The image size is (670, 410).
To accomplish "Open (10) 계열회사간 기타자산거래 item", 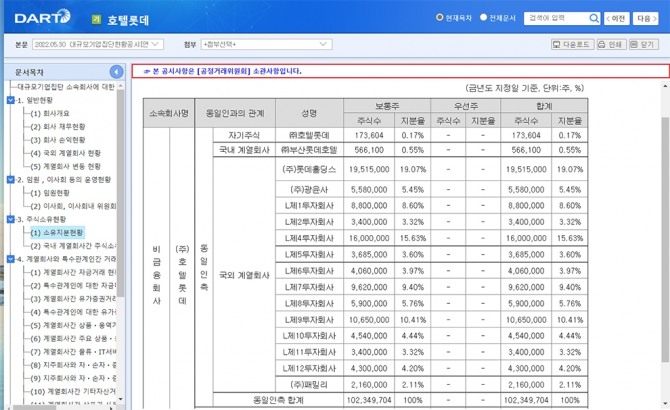I will tap(73, 392).
